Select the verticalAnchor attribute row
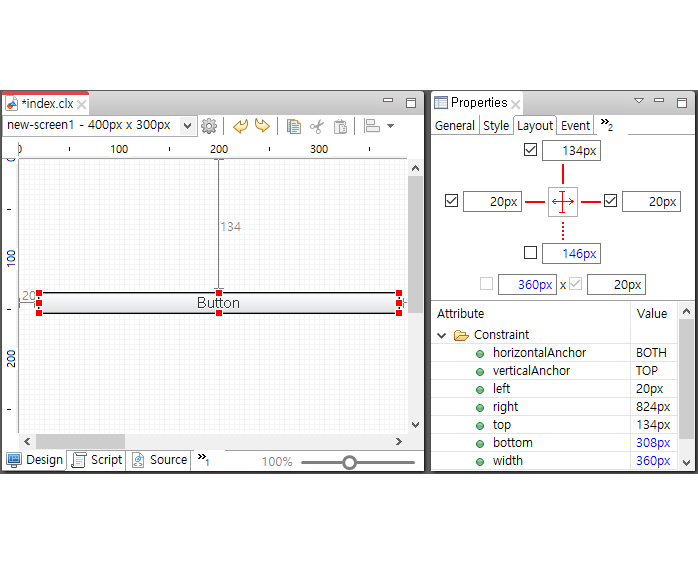Image resolution: width=698 pixels, height=564 pixels. [x=554, y=370]
